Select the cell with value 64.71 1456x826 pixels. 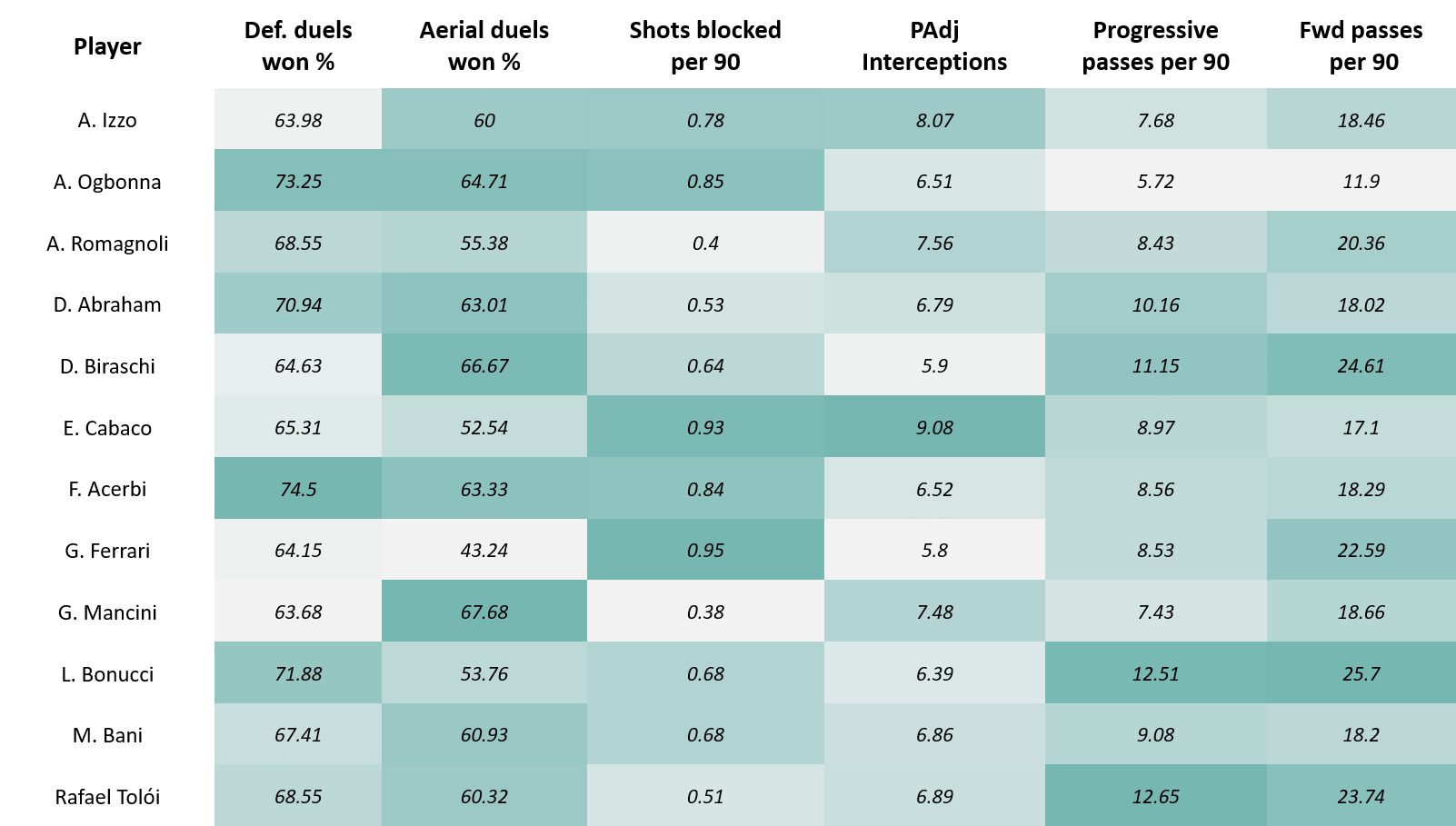pos(484,181)
